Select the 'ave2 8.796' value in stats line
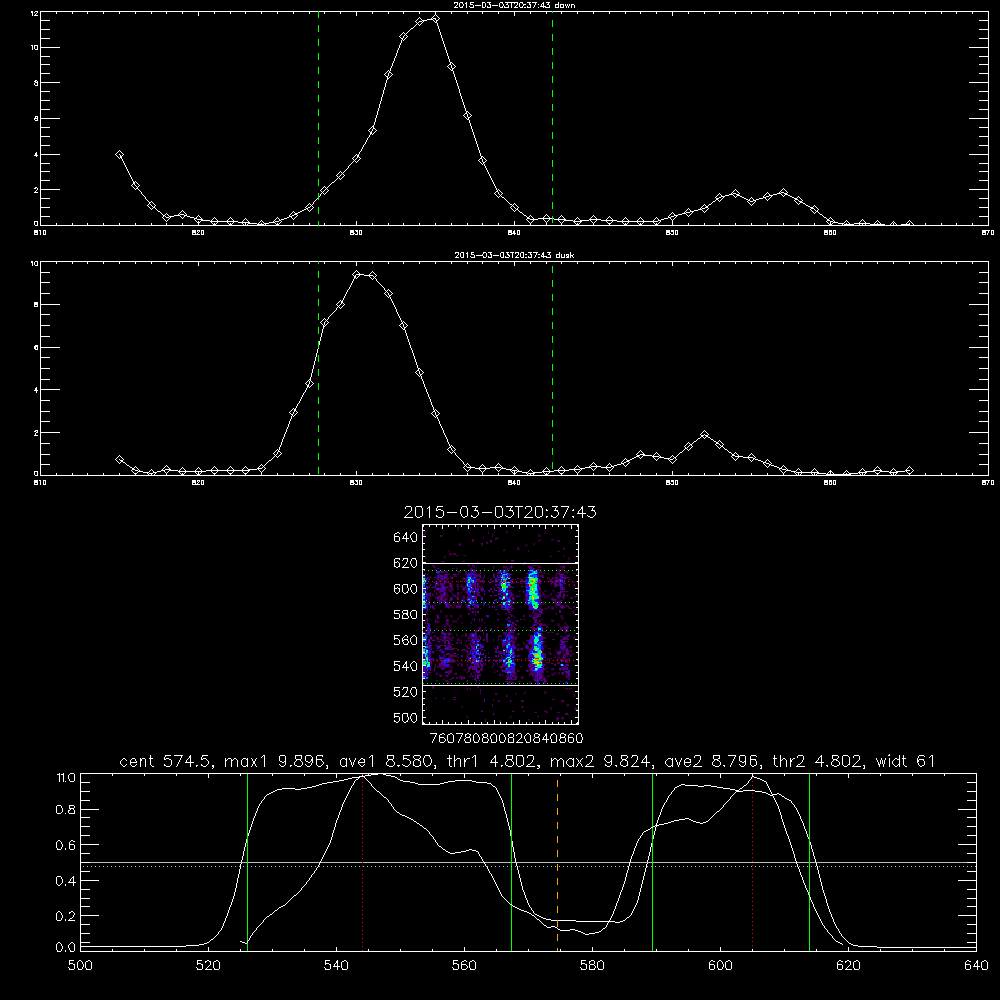The height and width of the screenshot is (1000, 1000). [x=711, y=761]
